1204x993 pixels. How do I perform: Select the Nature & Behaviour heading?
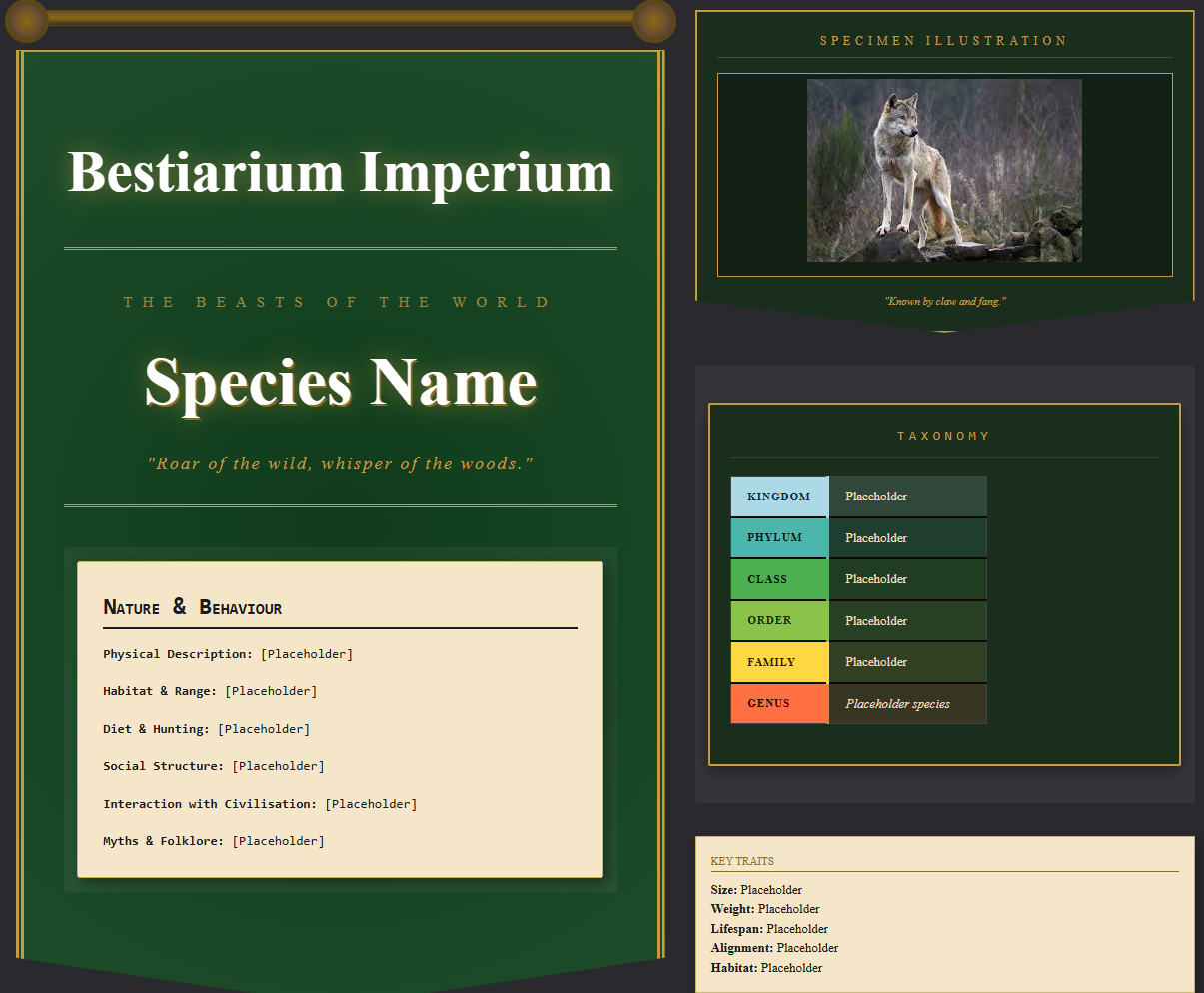pos(194,606)
